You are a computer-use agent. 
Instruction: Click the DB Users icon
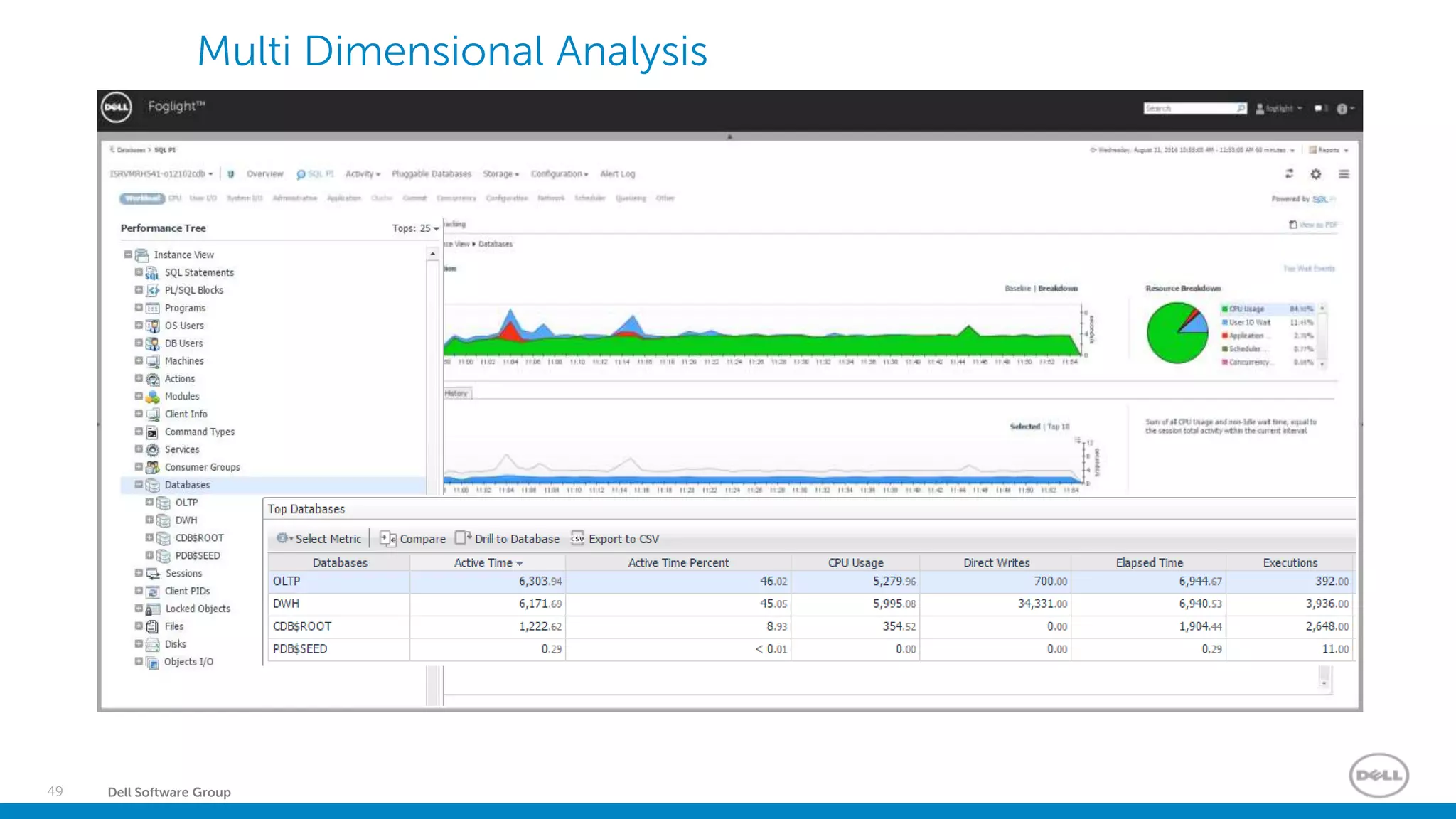(x=152, y=343)
